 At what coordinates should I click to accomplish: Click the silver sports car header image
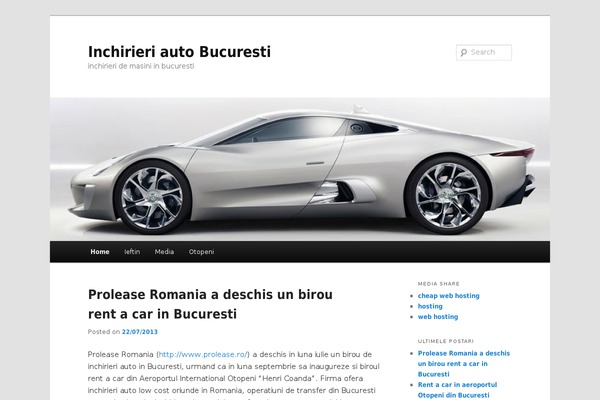[x=300, y=169]
